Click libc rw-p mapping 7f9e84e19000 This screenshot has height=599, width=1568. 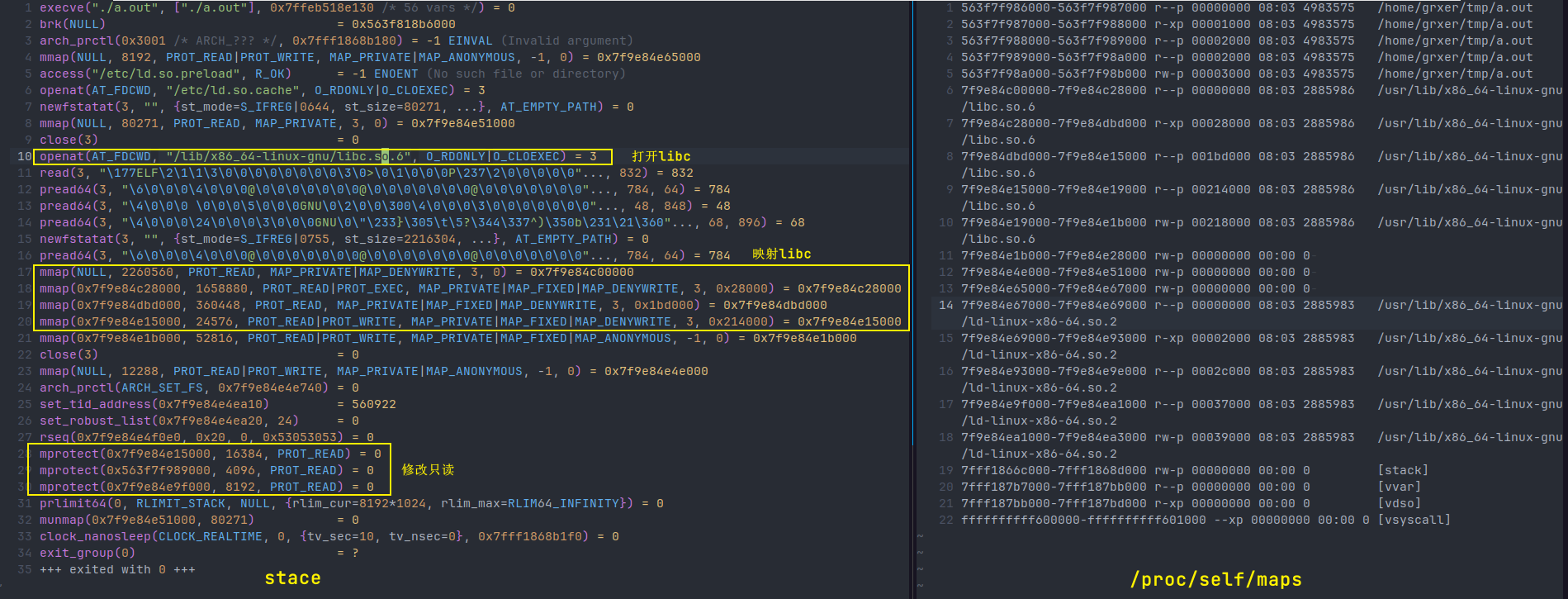click(1262, 231)
